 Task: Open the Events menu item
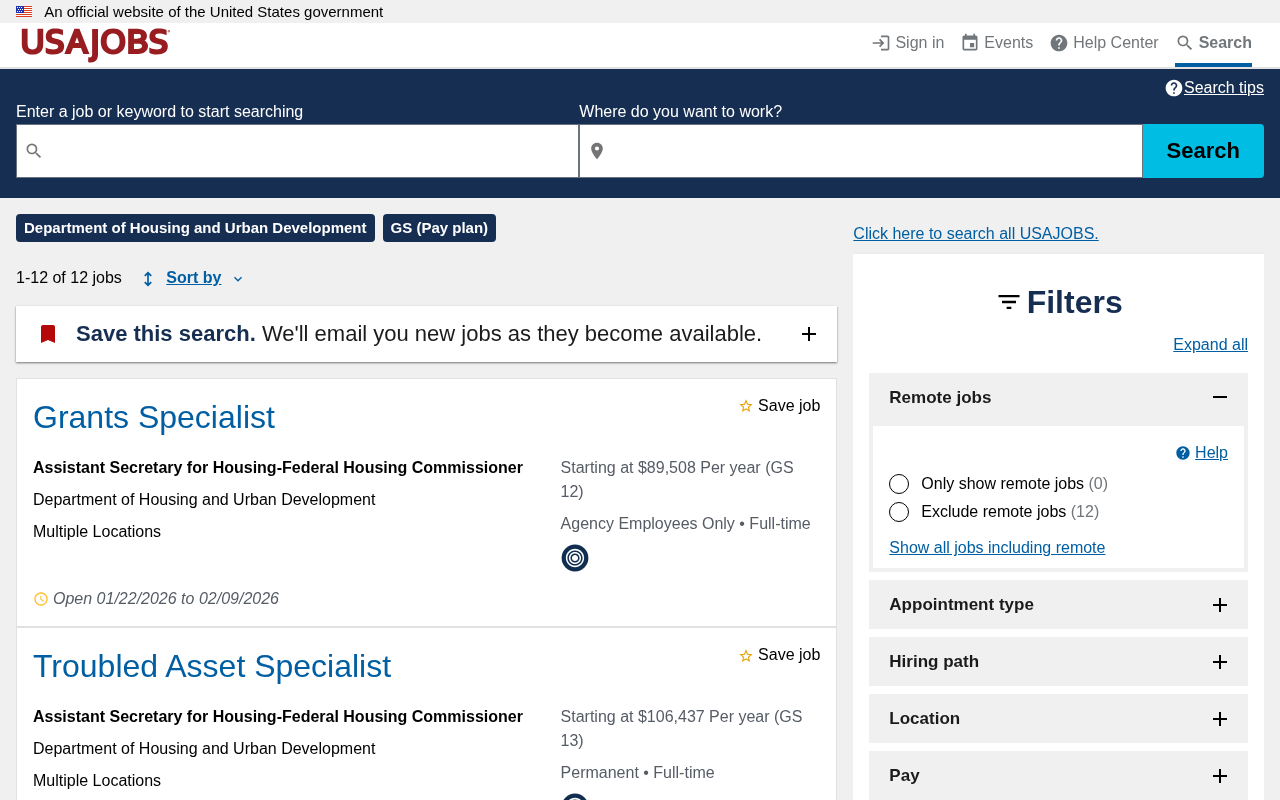[997, 43]
